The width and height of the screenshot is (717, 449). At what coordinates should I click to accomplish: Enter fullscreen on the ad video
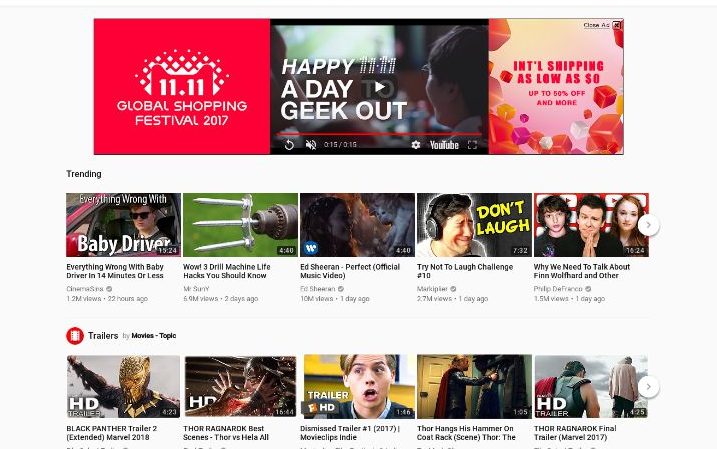point(472,145)
